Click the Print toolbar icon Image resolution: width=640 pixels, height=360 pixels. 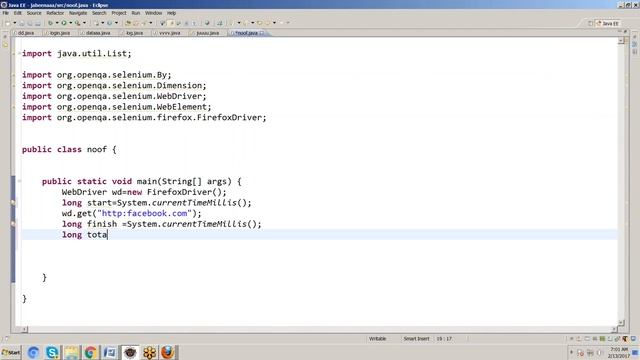[38, 23]
